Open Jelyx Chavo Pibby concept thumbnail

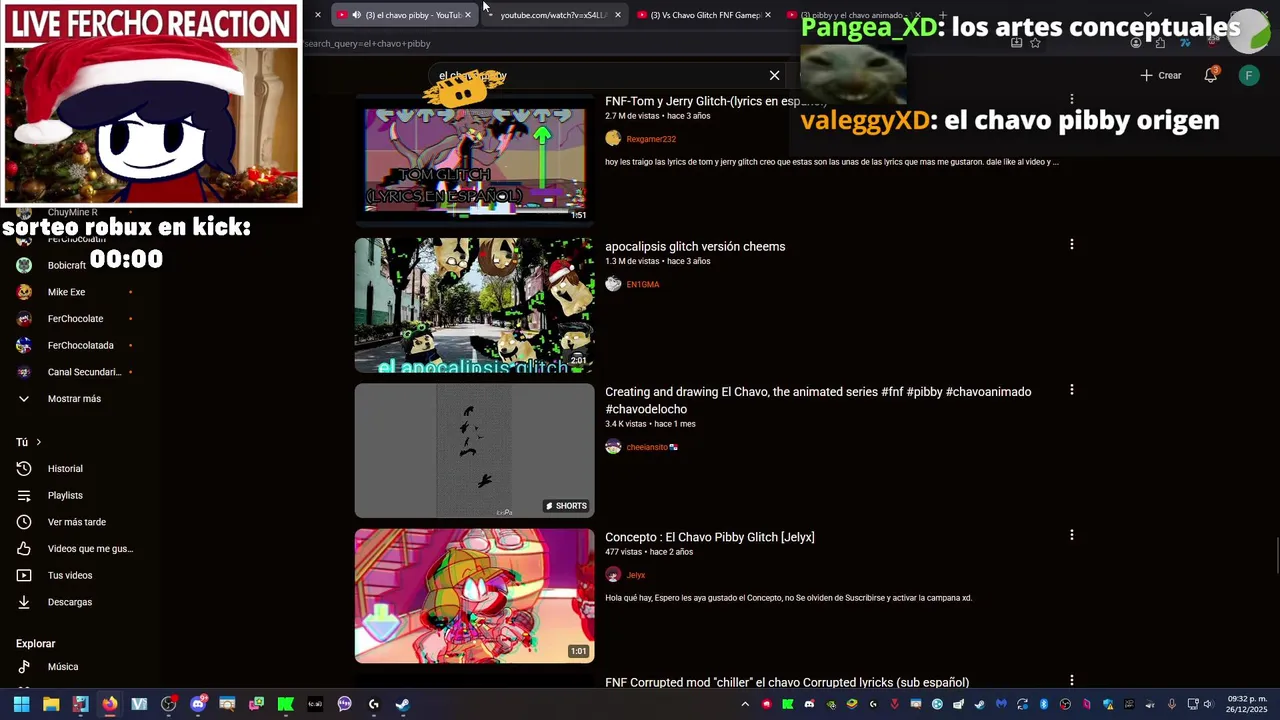[474, 596]
